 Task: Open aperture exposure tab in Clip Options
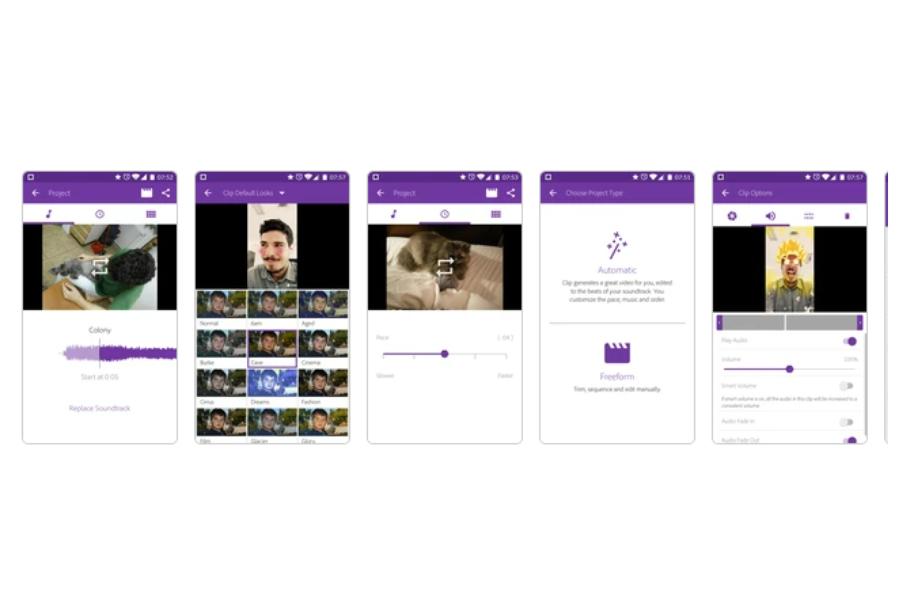[x=732, y=216]
